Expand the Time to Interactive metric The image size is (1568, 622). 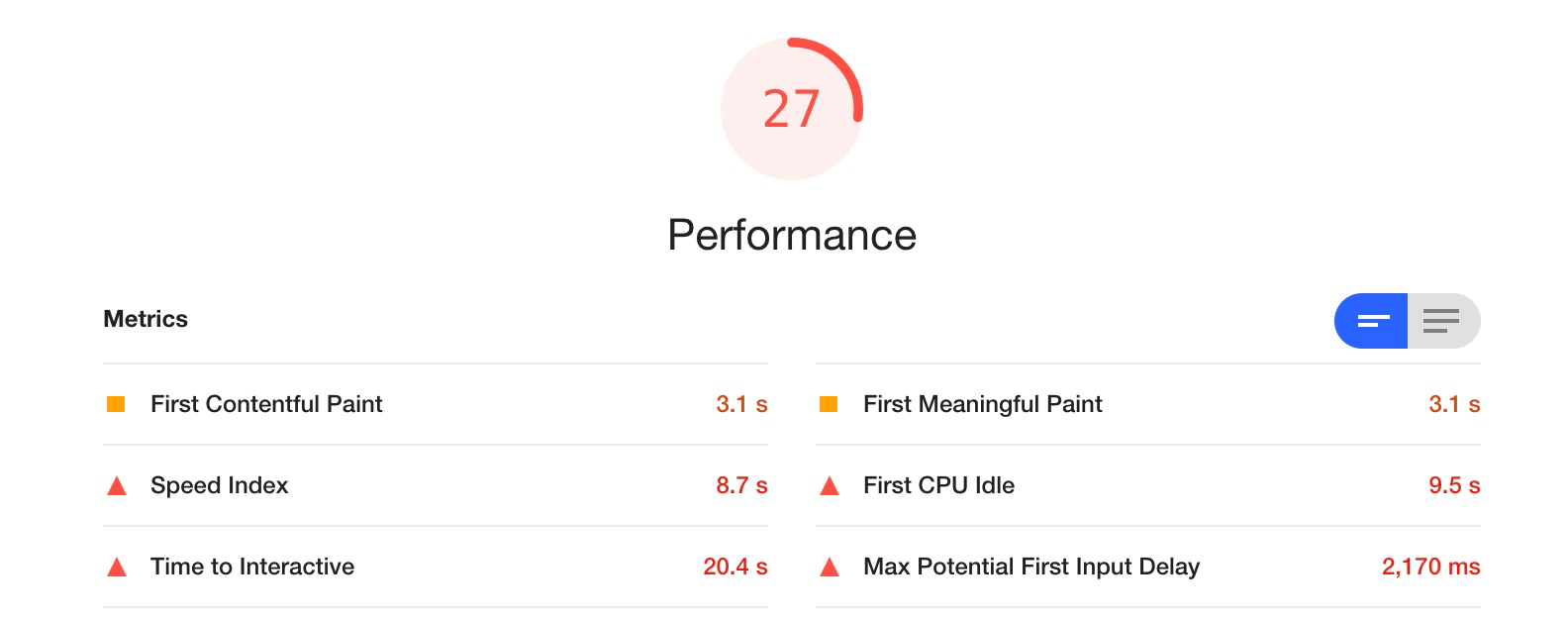point(436,567)
